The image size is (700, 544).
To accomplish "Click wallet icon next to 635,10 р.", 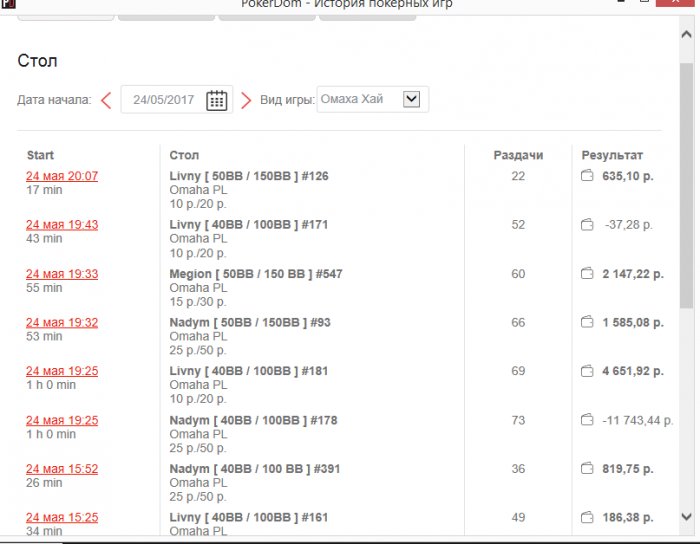I will pyautogui.click(x=587, y=175).
